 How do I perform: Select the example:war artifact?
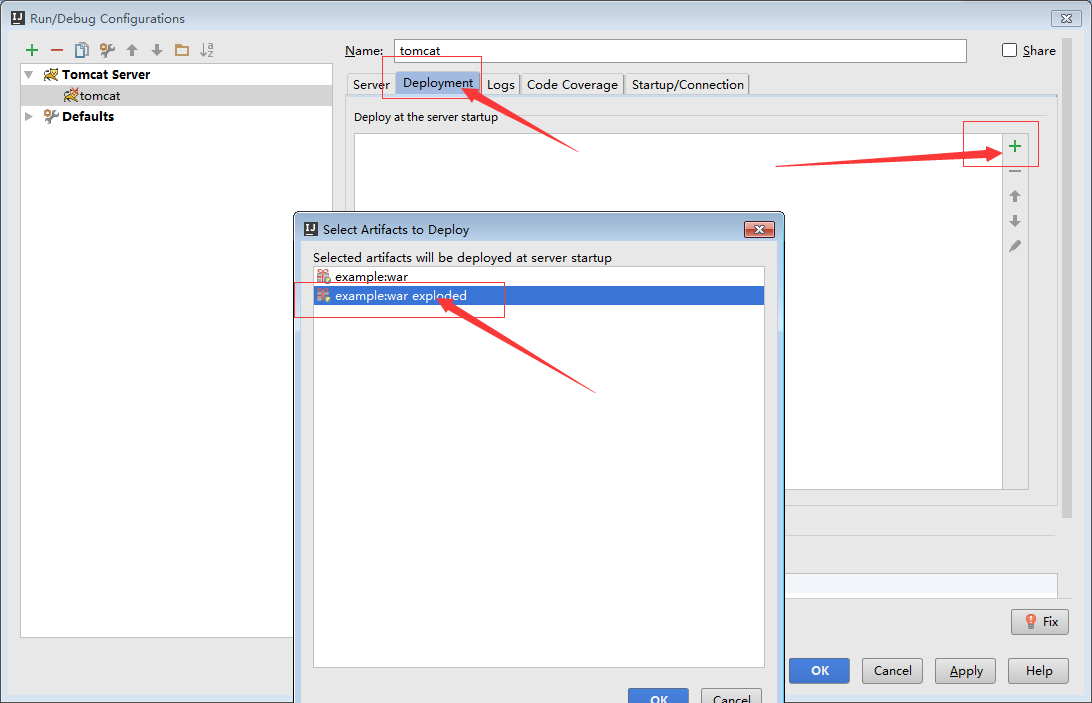[x=538, y=277]
